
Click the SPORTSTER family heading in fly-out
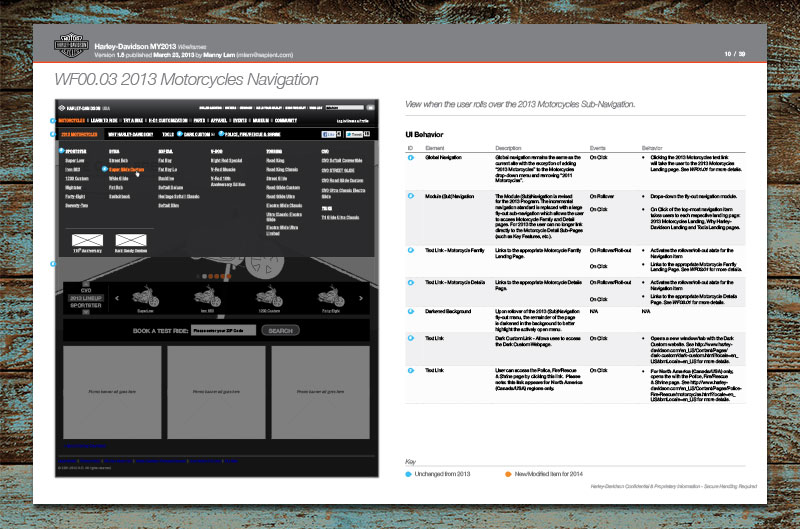point(76,152)
